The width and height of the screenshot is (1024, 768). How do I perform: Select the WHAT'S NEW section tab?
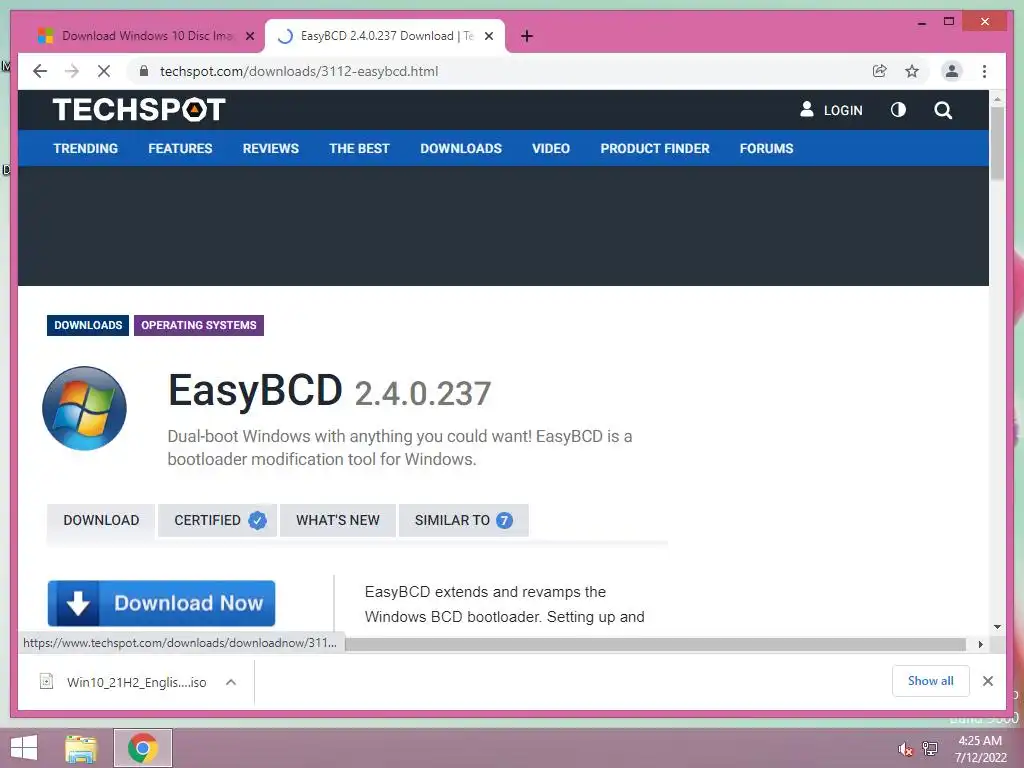(x=338, y=520)
